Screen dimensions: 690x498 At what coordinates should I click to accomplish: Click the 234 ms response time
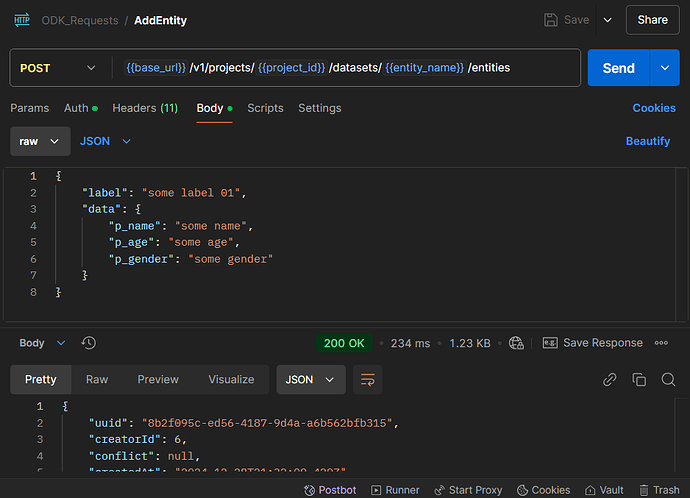[410, 343]
